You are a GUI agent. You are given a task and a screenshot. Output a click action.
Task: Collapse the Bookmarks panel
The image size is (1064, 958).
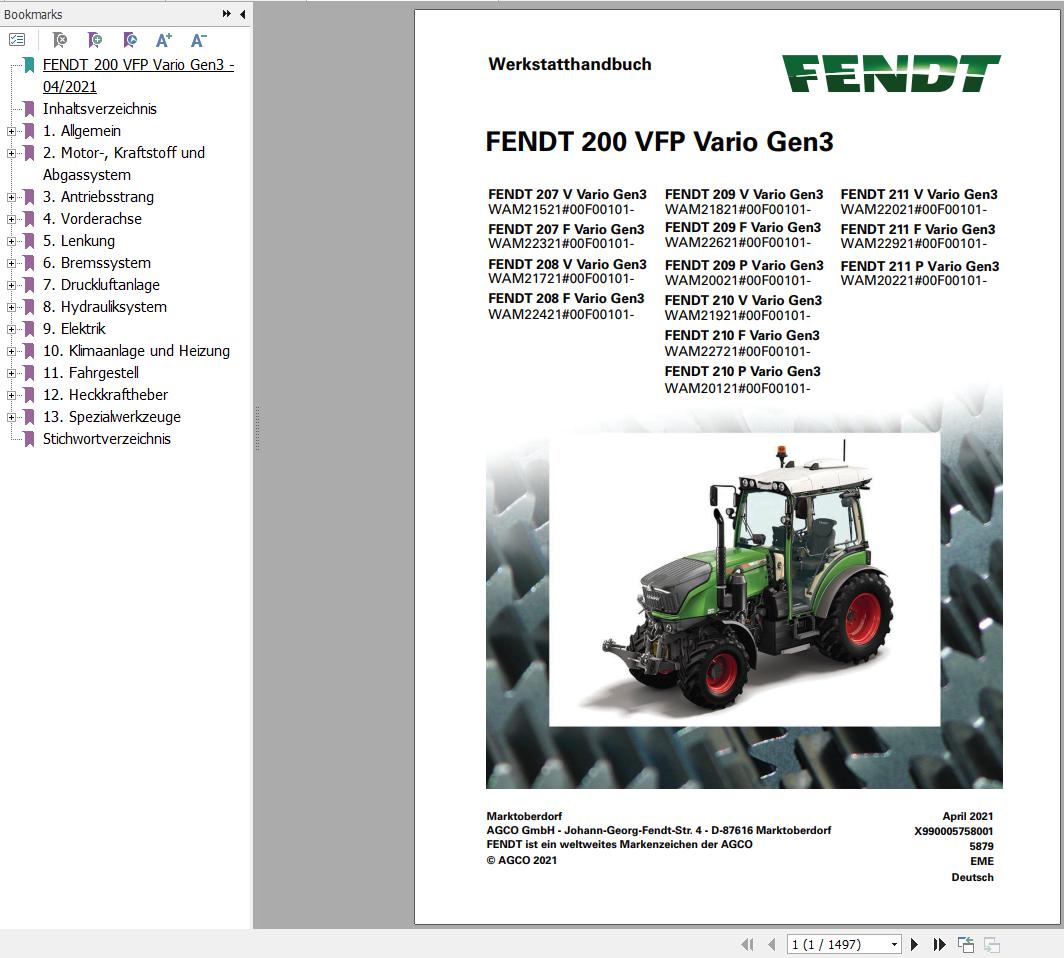click(242, 14)
